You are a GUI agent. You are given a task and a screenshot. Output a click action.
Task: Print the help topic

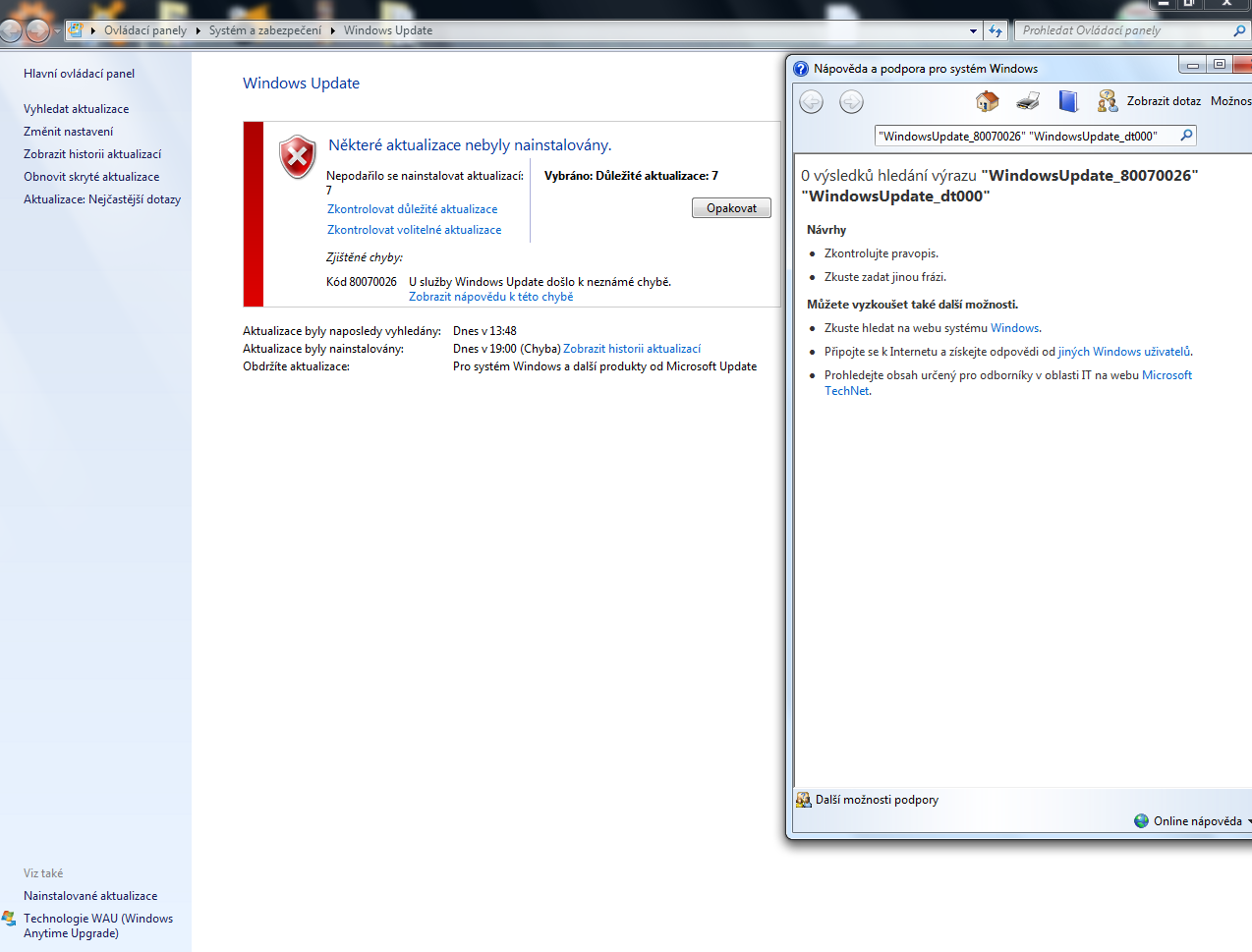coord(1028,101)
